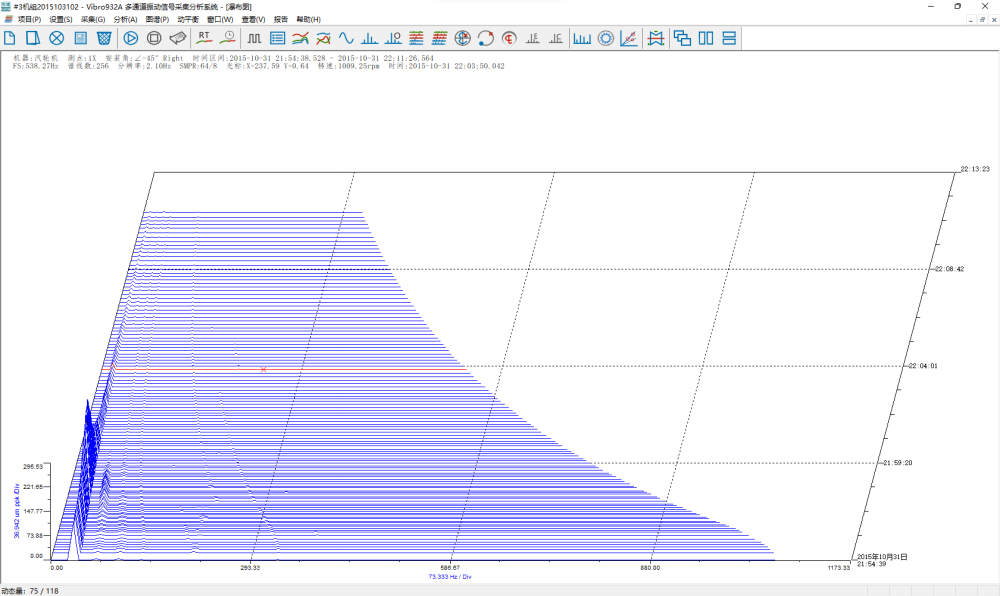1000x596 pixels.
Task: Open the shaft orbit rotation icon
Action: pos(486,38)
